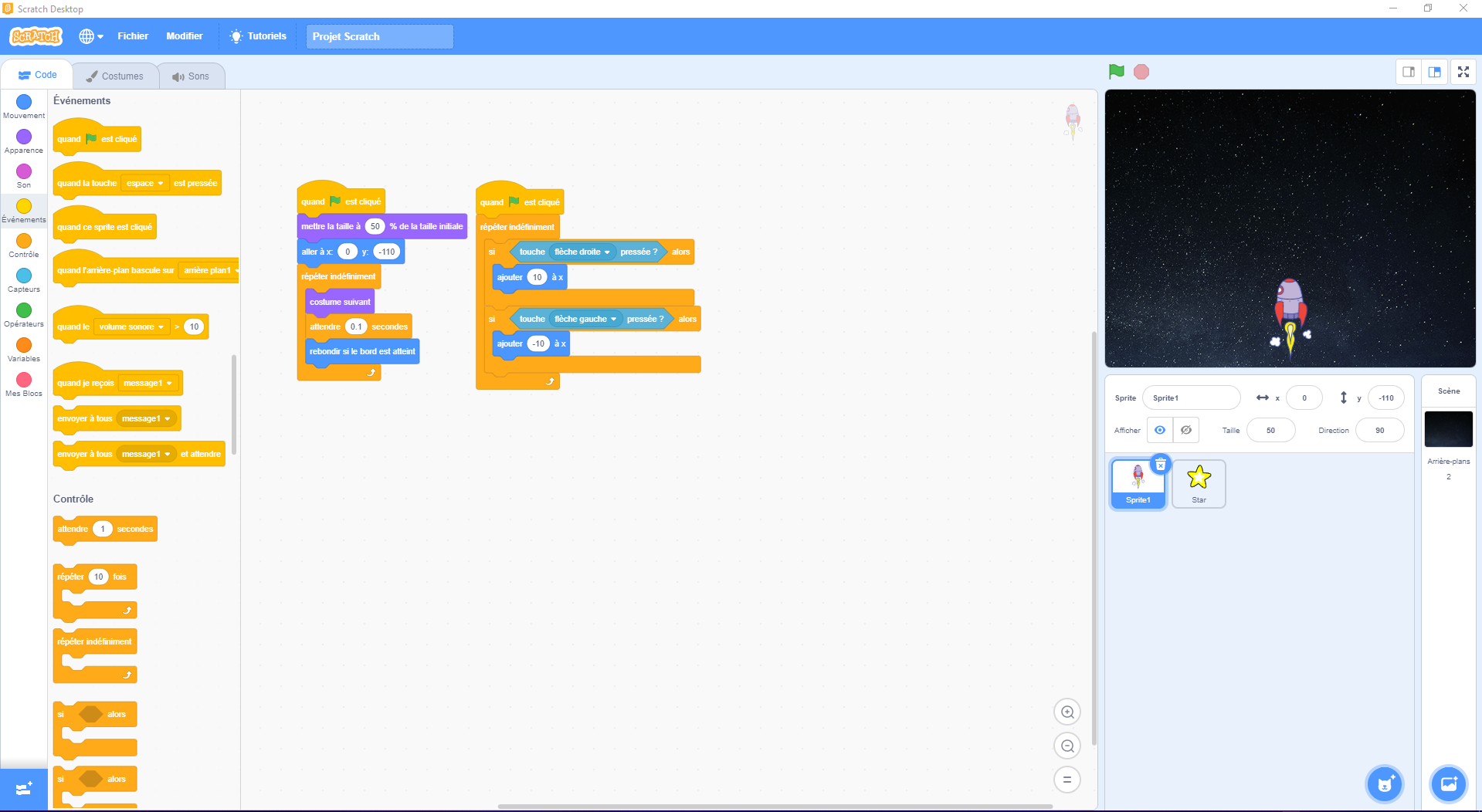Viewport: 1482px width, 812px height.
Task: Switch to the small stage layout
Action: point(1409,72)
